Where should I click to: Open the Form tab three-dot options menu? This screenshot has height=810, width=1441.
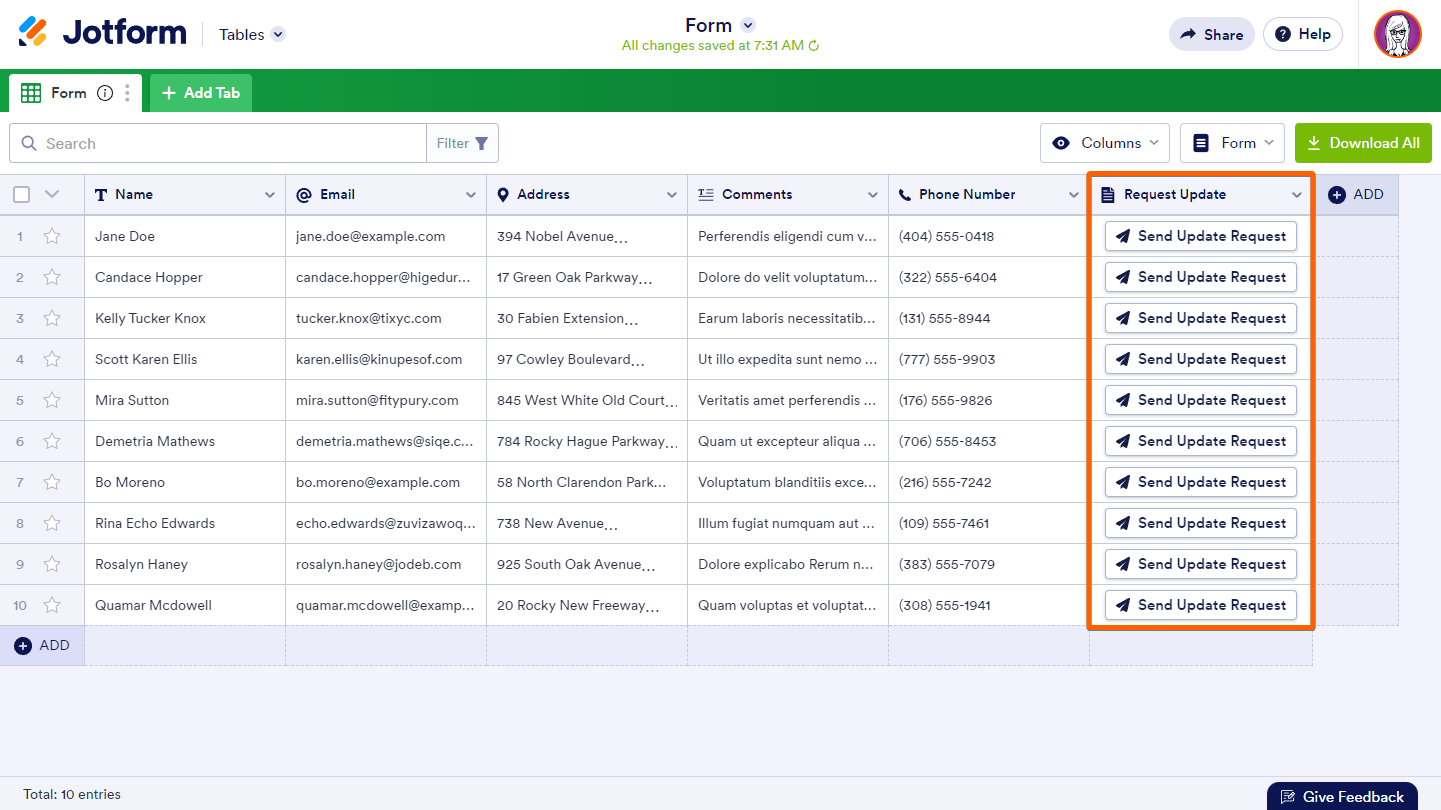pyautogui.click(x=127, y=93)
